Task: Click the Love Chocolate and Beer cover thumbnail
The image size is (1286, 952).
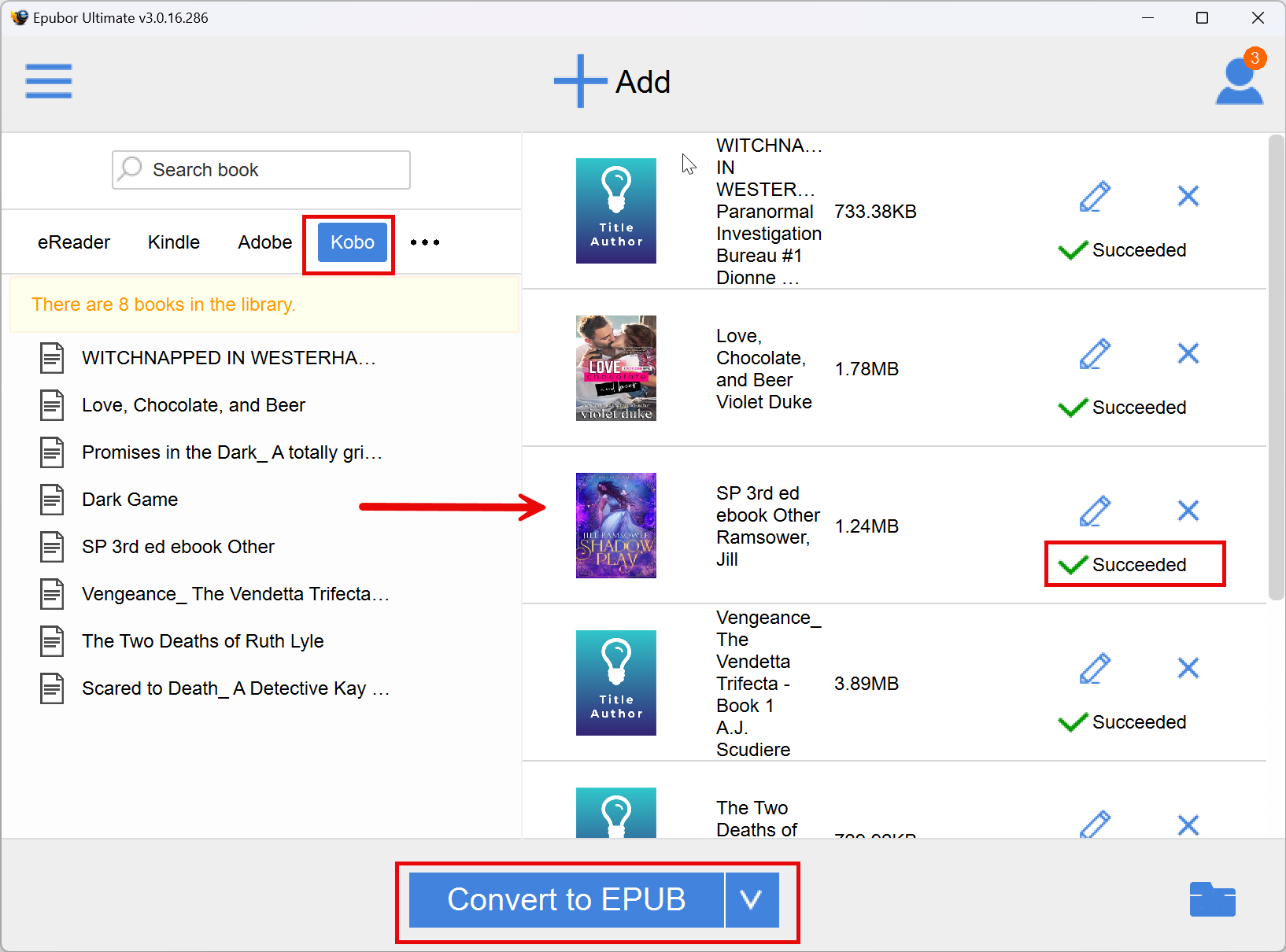Action: point(616,368)
